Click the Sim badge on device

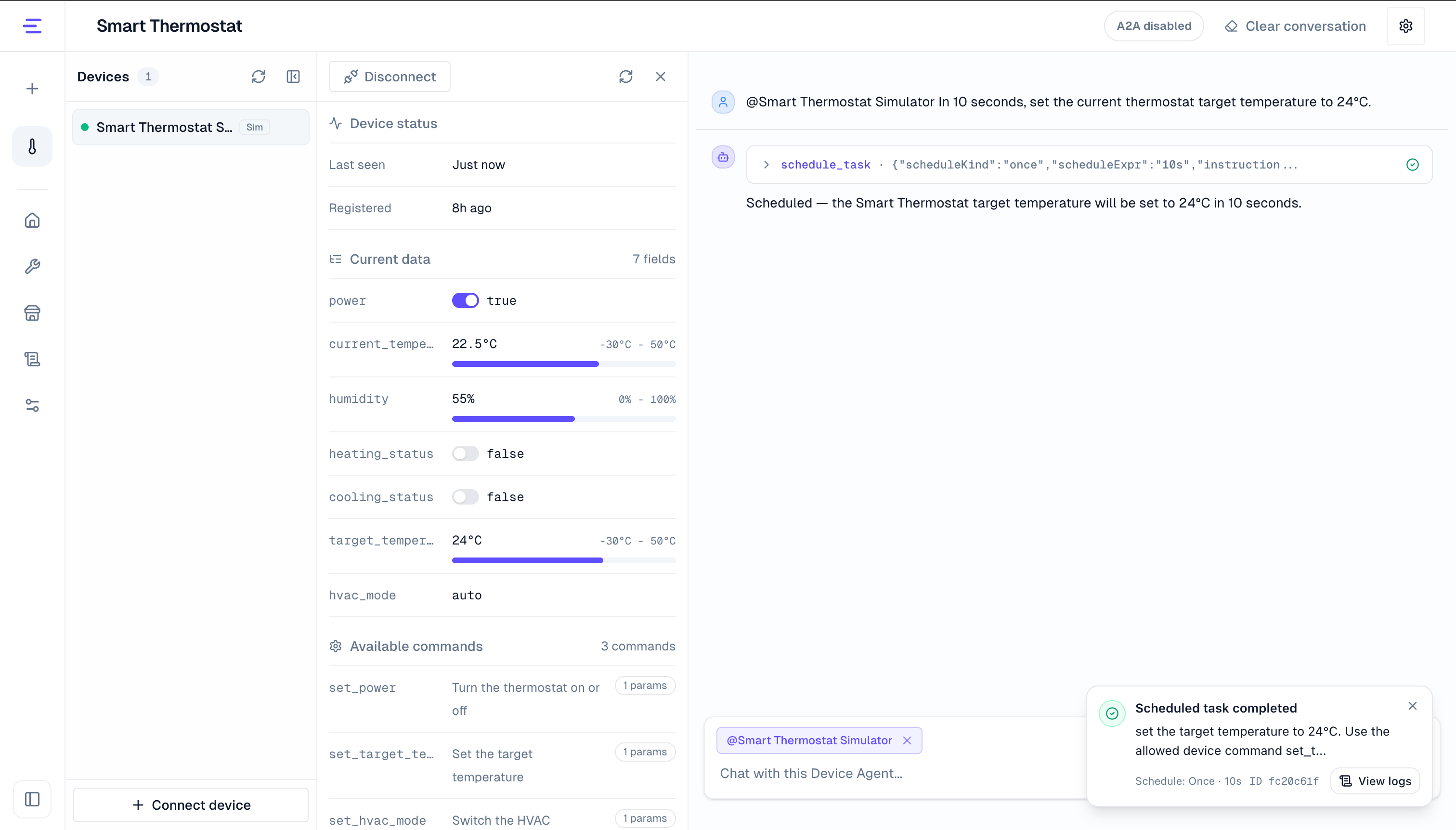255,127
